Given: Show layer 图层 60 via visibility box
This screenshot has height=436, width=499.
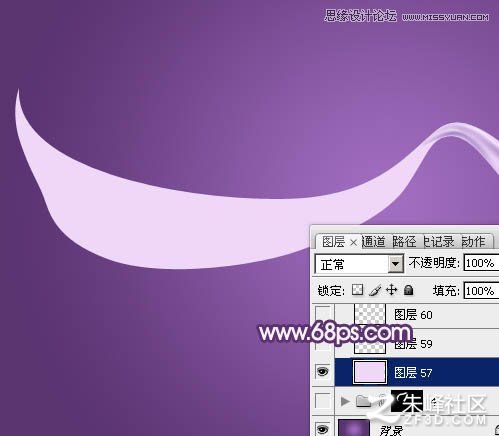Looking at the screenshot, I should tap(322, 314).
